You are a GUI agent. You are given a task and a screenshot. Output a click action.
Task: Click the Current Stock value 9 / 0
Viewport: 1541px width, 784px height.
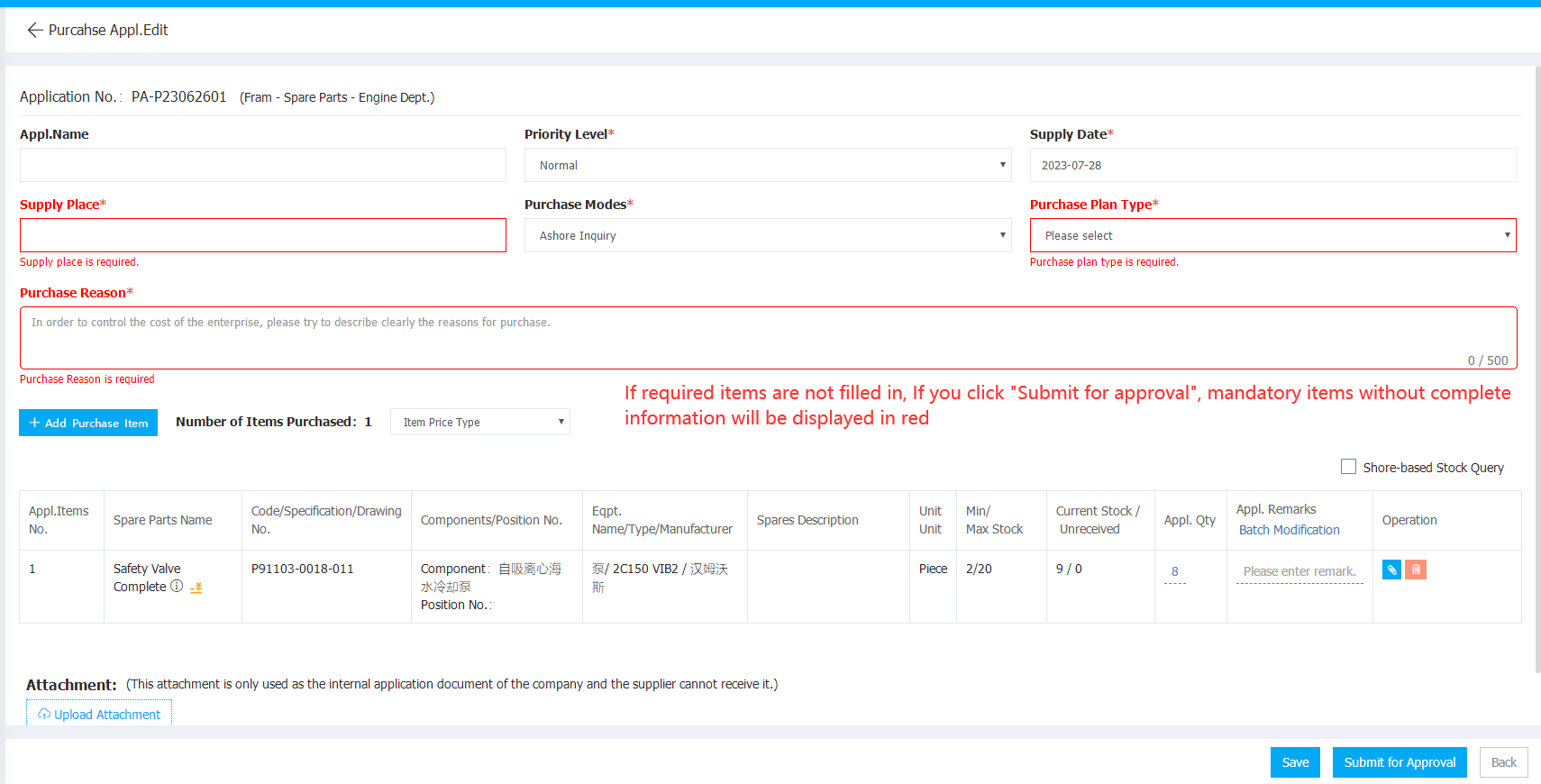[1069, 569]
